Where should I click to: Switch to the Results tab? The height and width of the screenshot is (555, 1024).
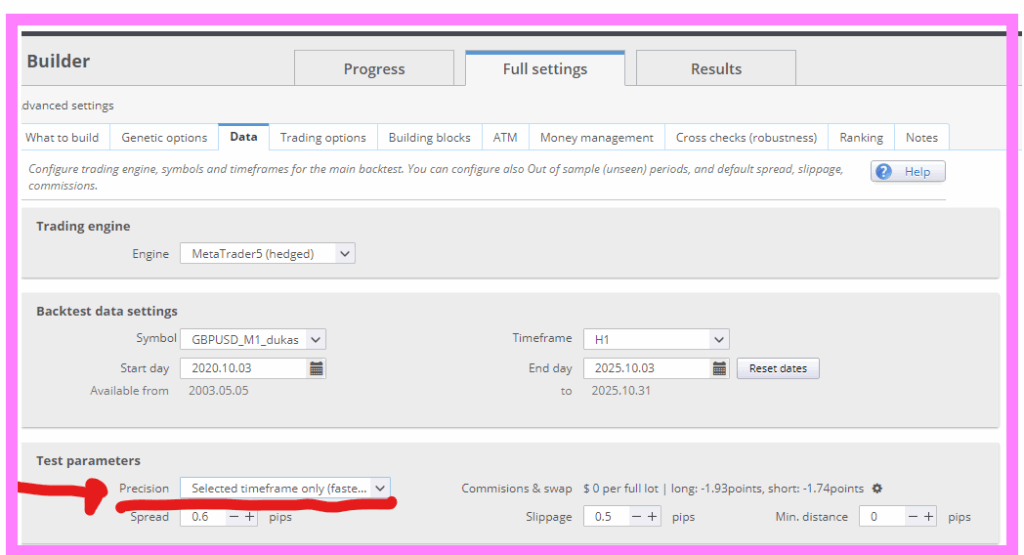[x=716, y=69]
